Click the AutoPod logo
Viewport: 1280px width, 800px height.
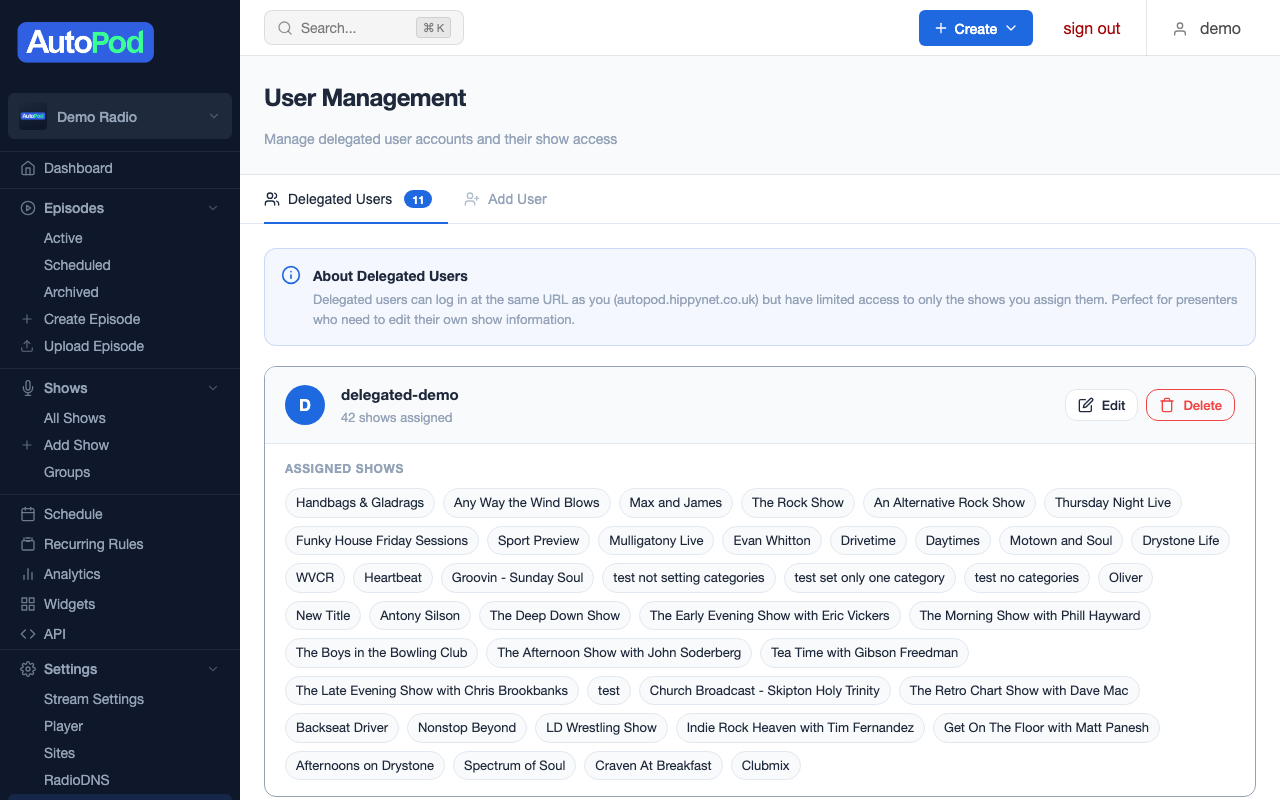tap(85, 43)
